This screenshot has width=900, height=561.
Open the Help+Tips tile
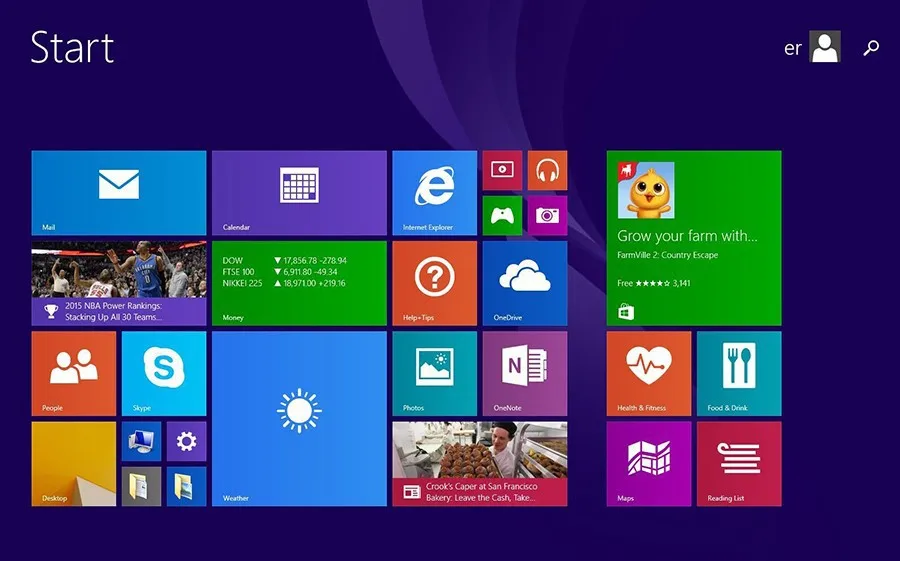[434, 283]
